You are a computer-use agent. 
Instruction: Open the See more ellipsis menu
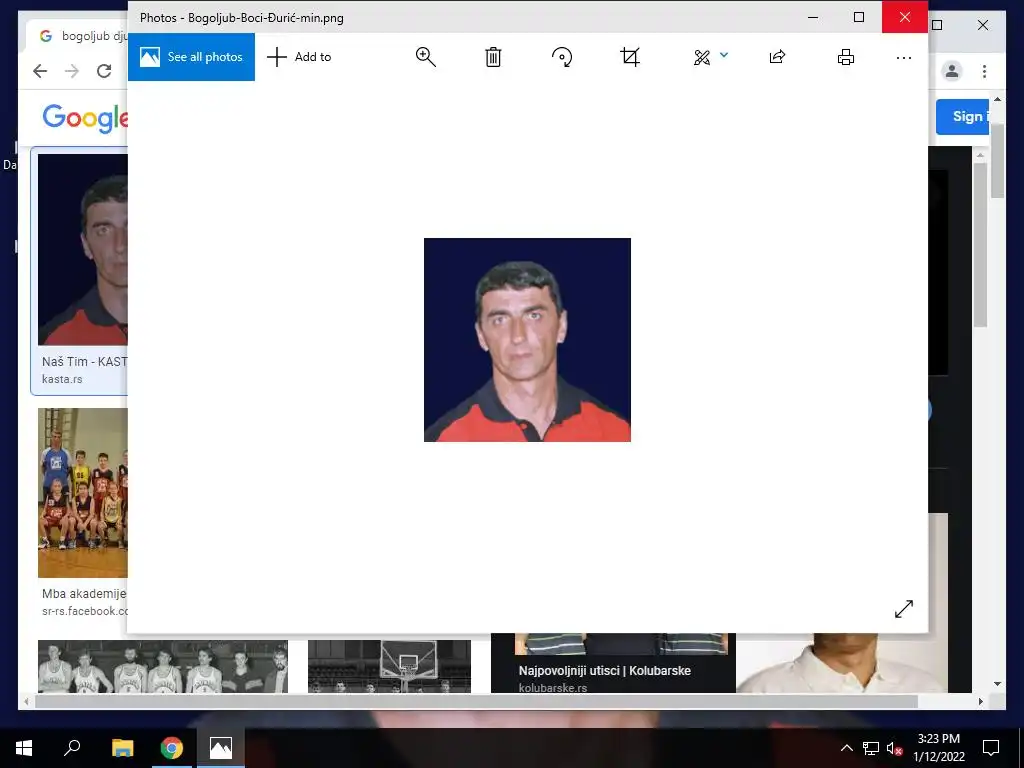point(904,58)
